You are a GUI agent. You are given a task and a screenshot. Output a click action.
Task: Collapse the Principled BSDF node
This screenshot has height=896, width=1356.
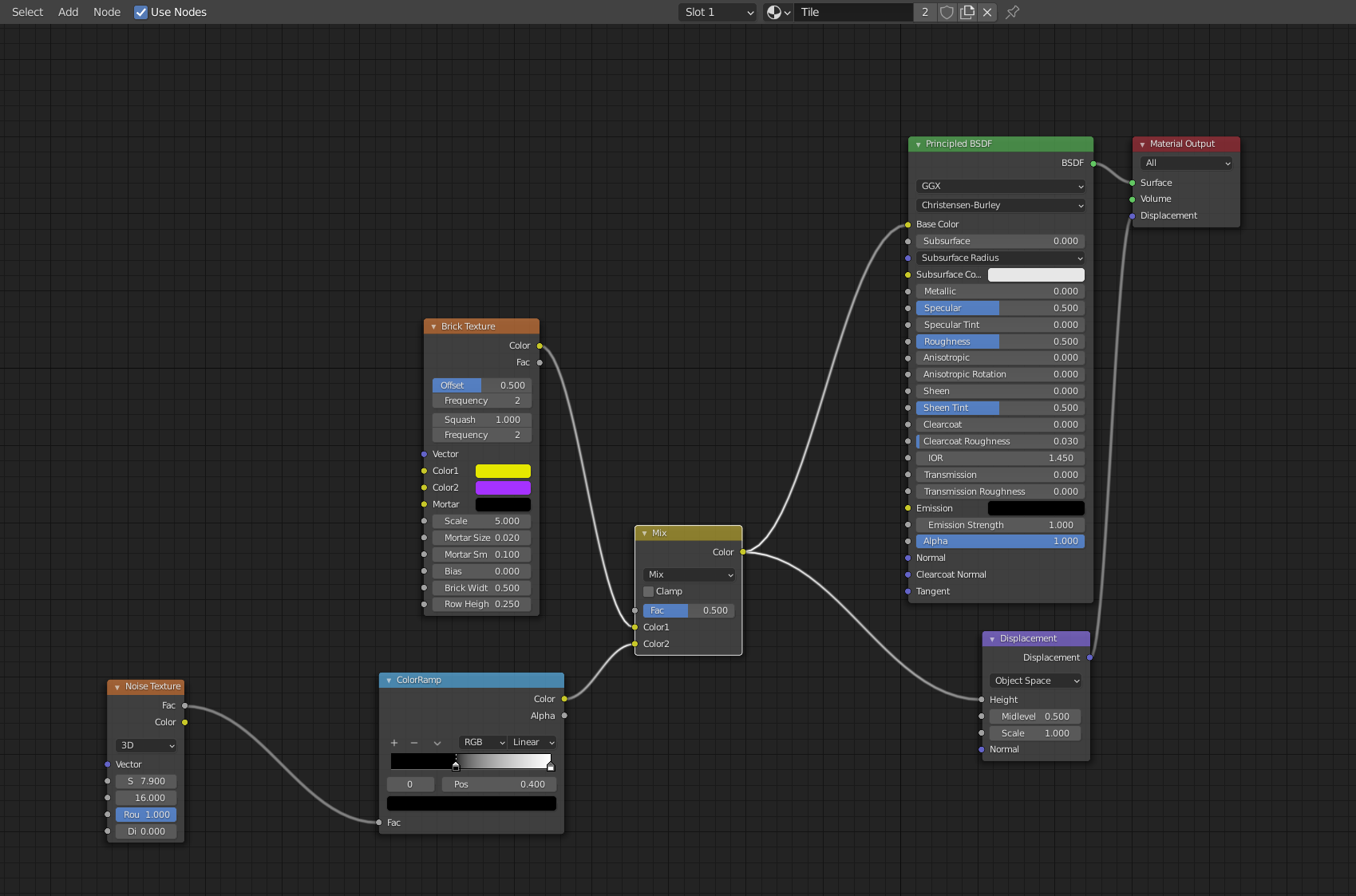click(x=919, y=144)
